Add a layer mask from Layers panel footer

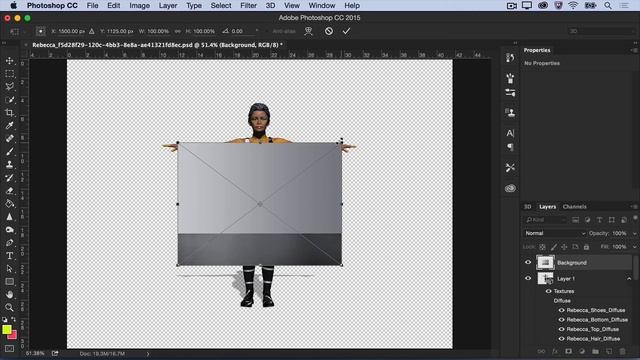point(569,351)
